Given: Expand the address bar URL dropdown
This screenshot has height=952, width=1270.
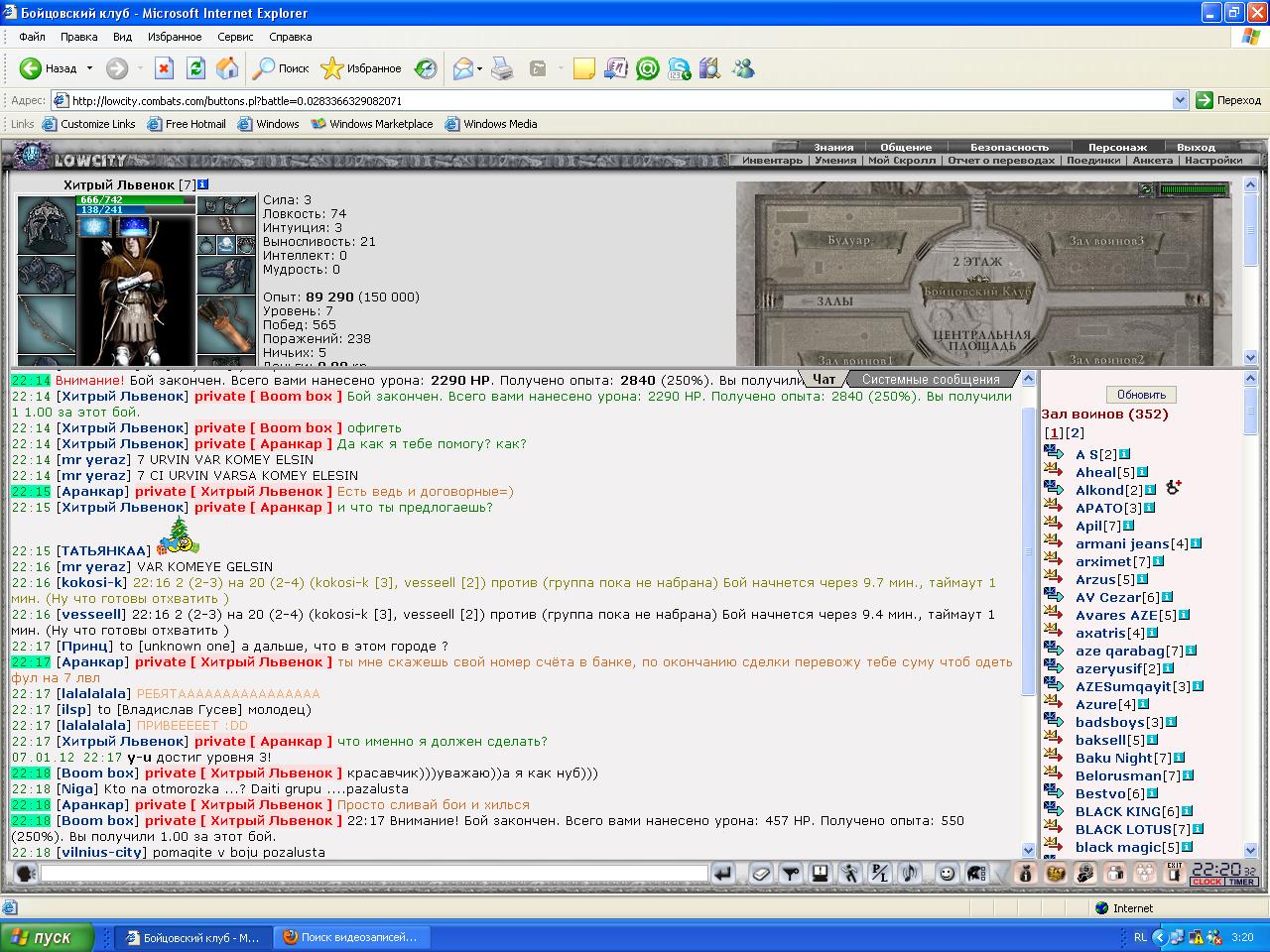Looking at the screenshot, I should point(1180,100).
